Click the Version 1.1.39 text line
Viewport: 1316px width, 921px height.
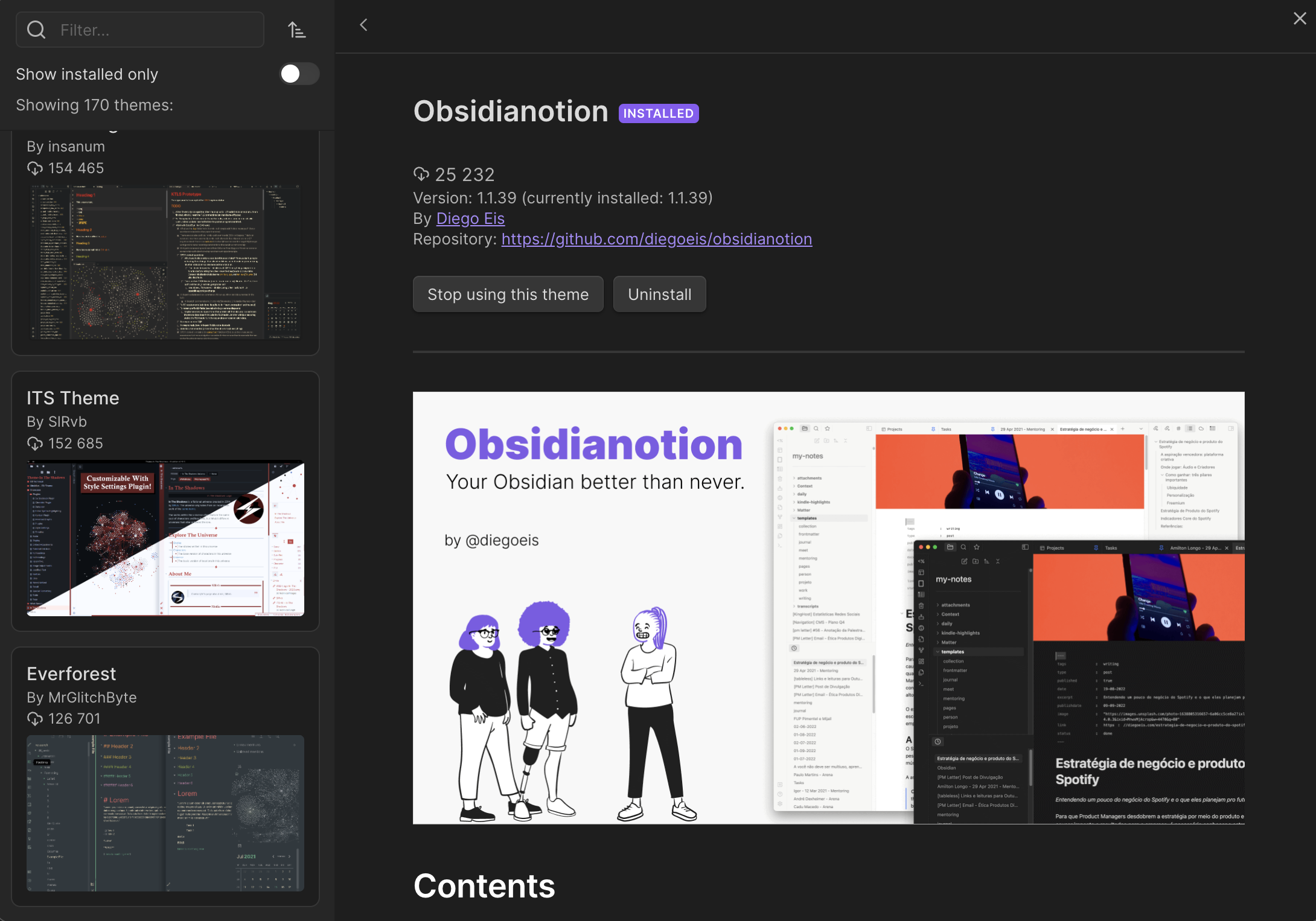563,198
